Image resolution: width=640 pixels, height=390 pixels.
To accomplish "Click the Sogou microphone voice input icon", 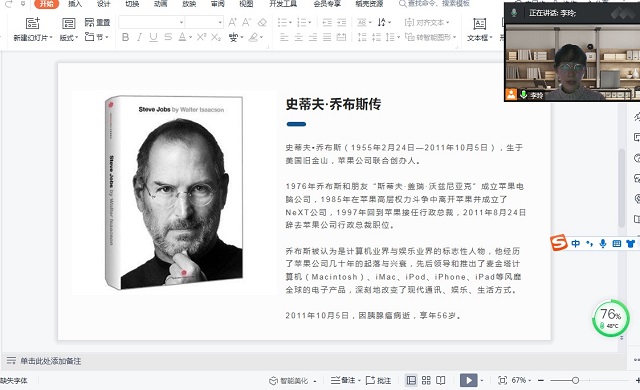I will 602,244.
